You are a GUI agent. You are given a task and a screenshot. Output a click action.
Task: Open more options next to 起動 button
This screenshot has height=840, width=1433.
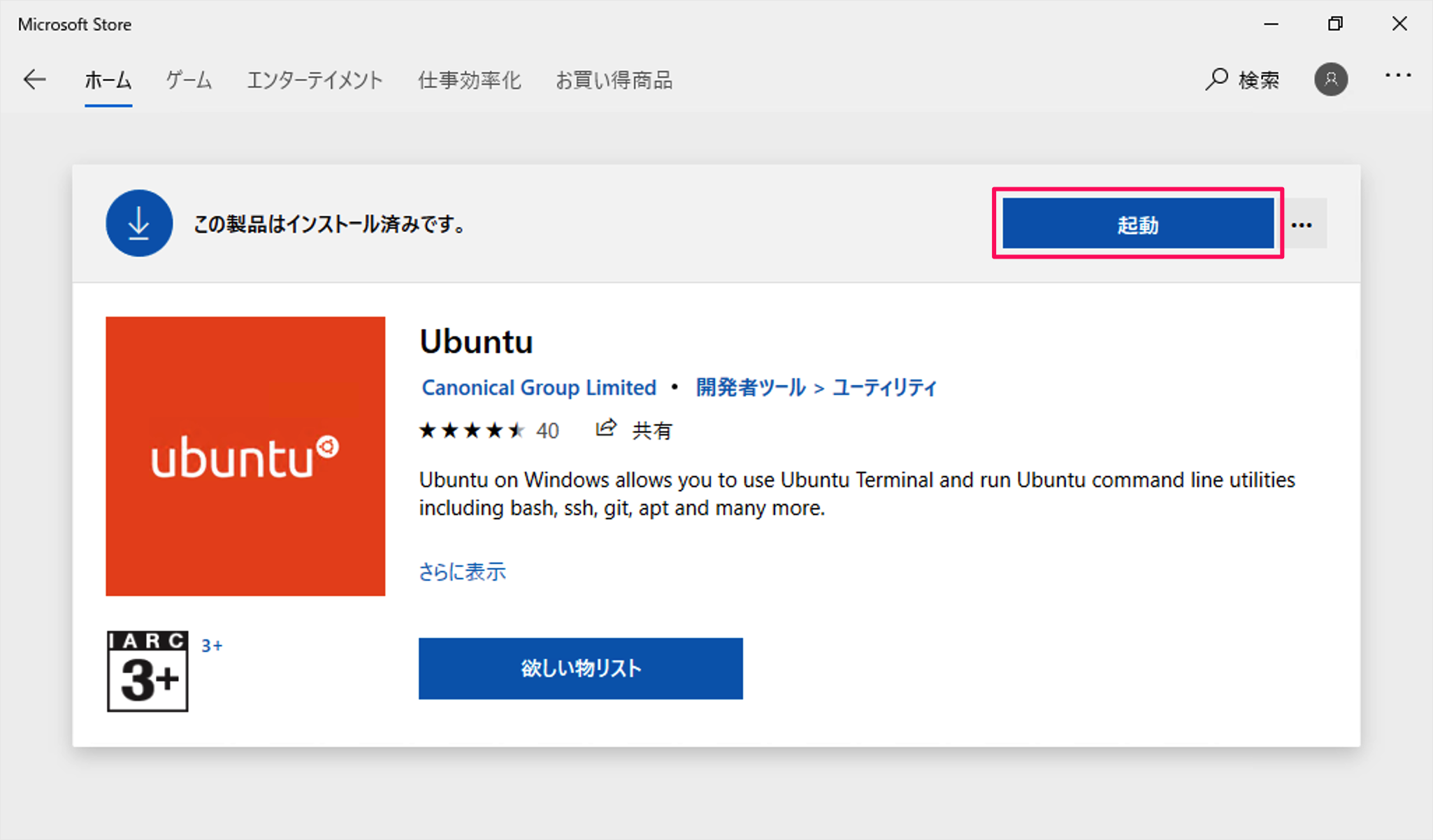1302,224
